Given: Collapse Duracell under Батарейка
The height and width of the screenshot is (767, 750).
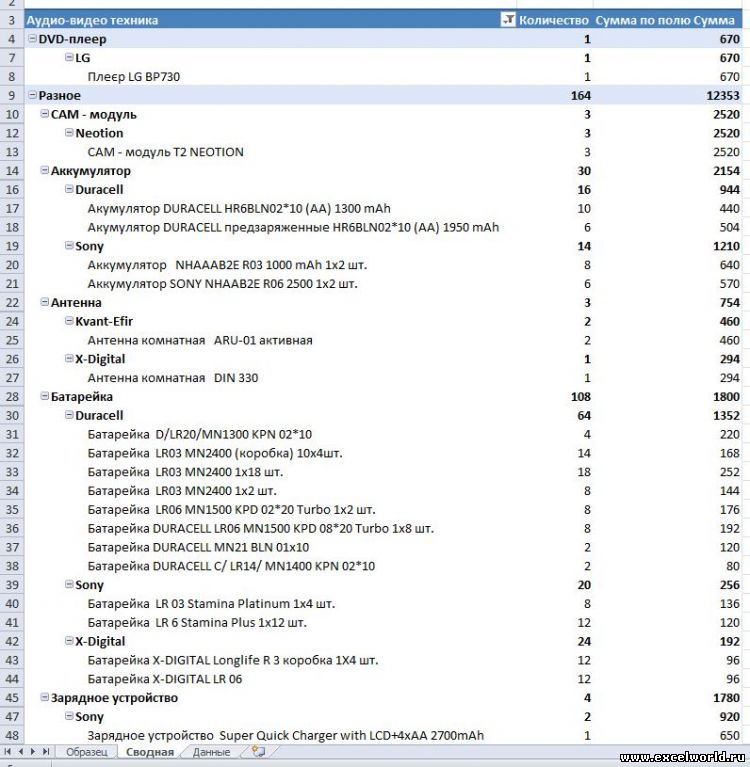Looking at the screenshot, I should (69, 415).
